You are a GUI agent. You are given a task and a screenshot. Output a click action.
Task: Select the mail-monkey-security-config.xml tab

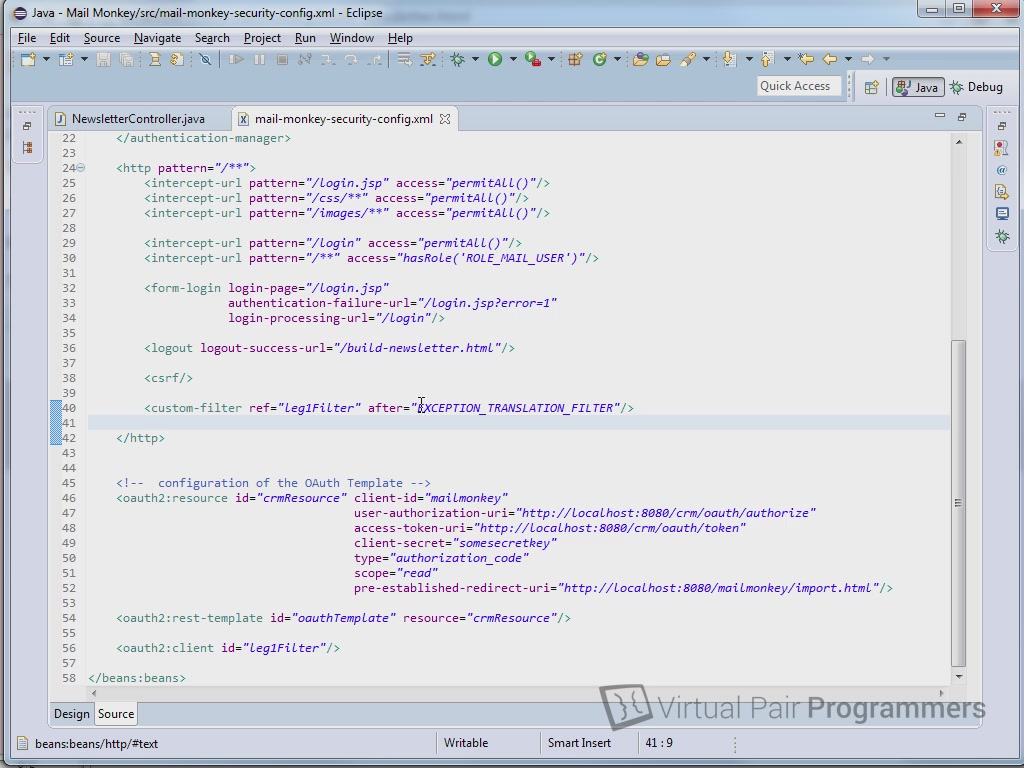(x=344, y=119)
